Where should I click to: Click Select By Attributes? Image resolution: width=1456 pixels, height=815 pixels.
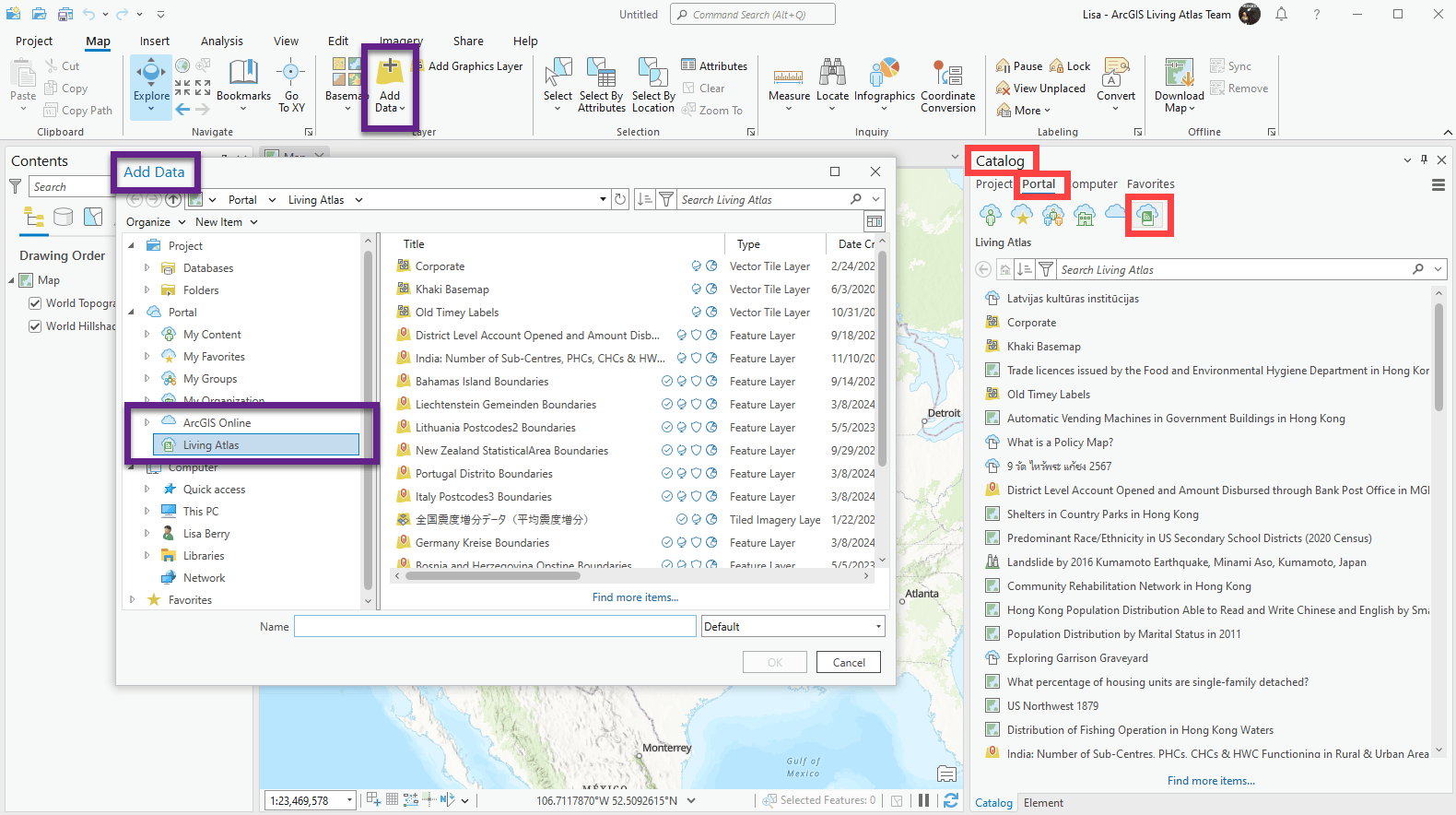tap(602, 86)
